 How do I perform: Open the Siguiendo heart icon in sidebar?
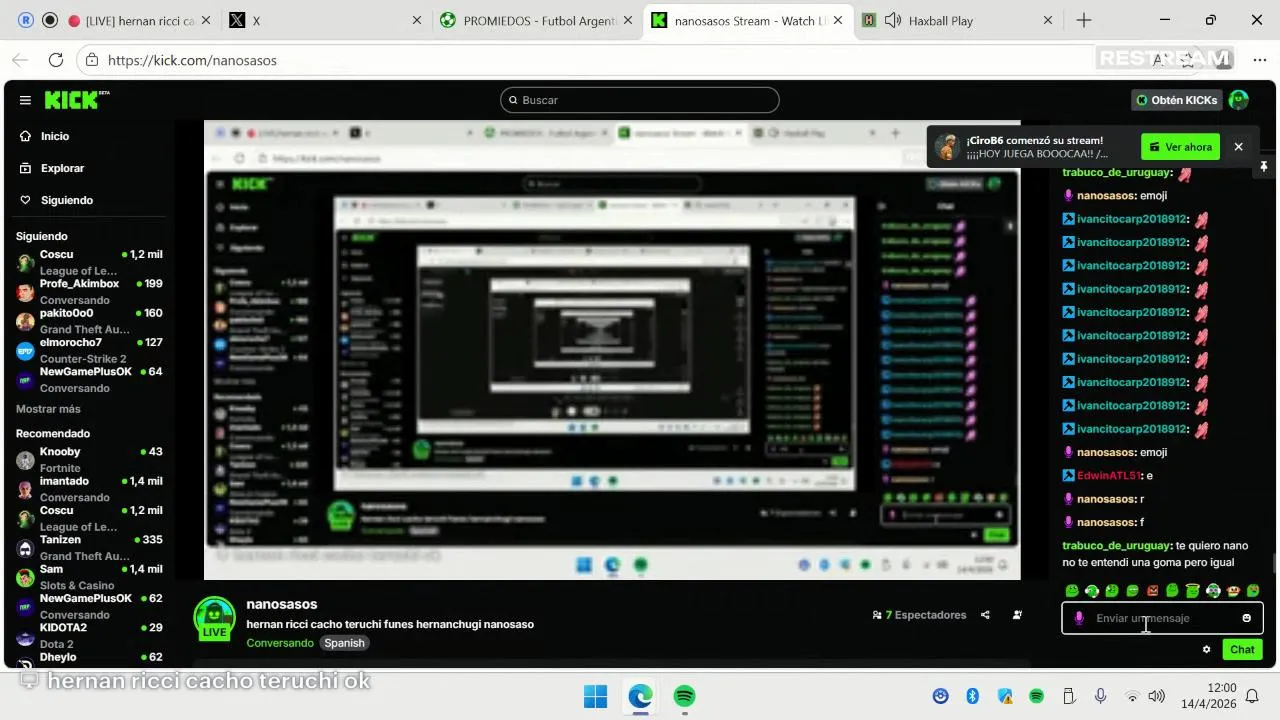click(26, 200)
